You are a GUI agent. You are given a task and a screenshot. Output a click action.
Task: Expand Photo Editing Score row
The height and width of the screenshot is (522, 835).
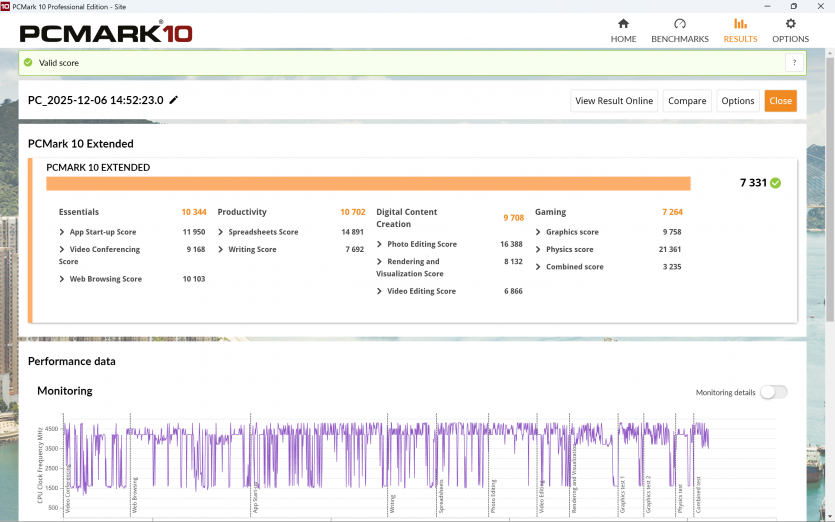[379, 244]
